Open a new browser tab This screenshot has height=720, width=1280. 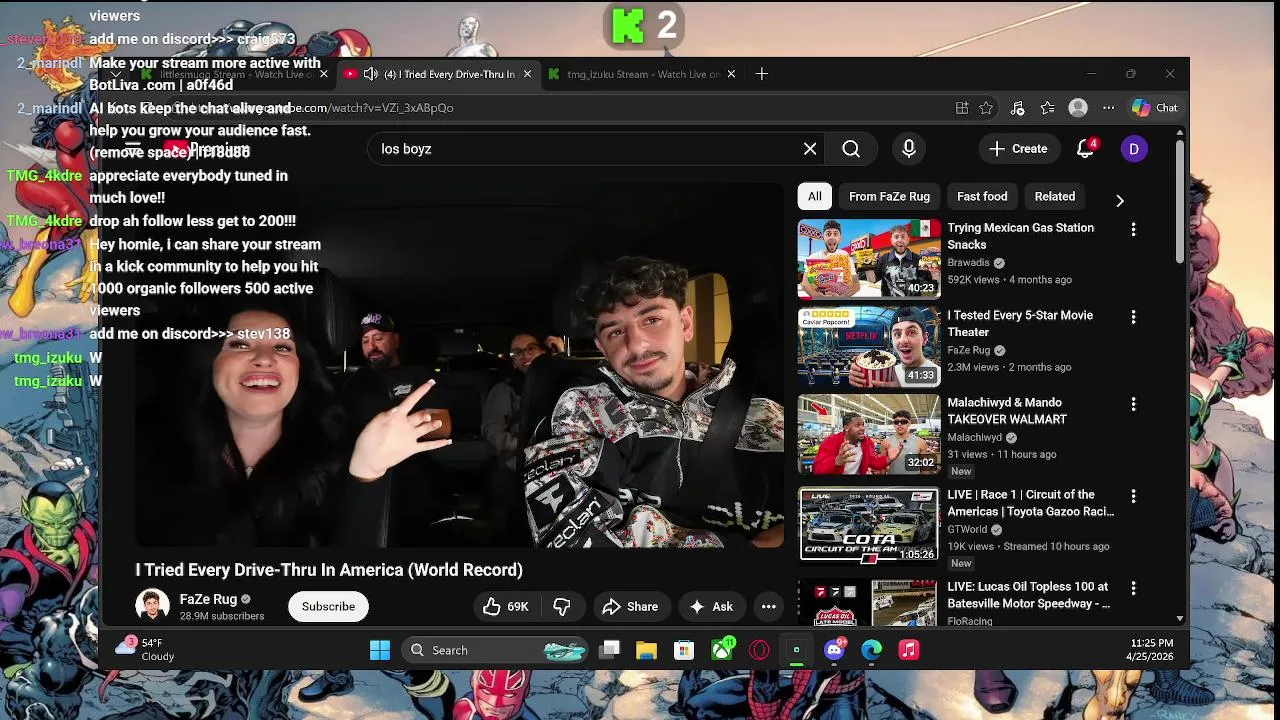[762, 74]
